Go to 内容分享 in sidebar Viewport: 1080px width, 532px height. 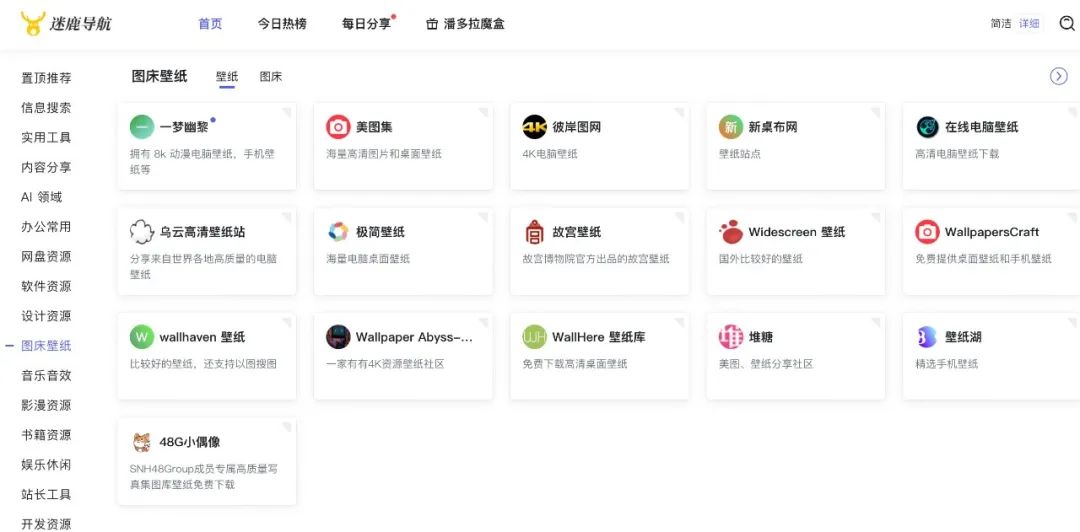coord(46,167)
